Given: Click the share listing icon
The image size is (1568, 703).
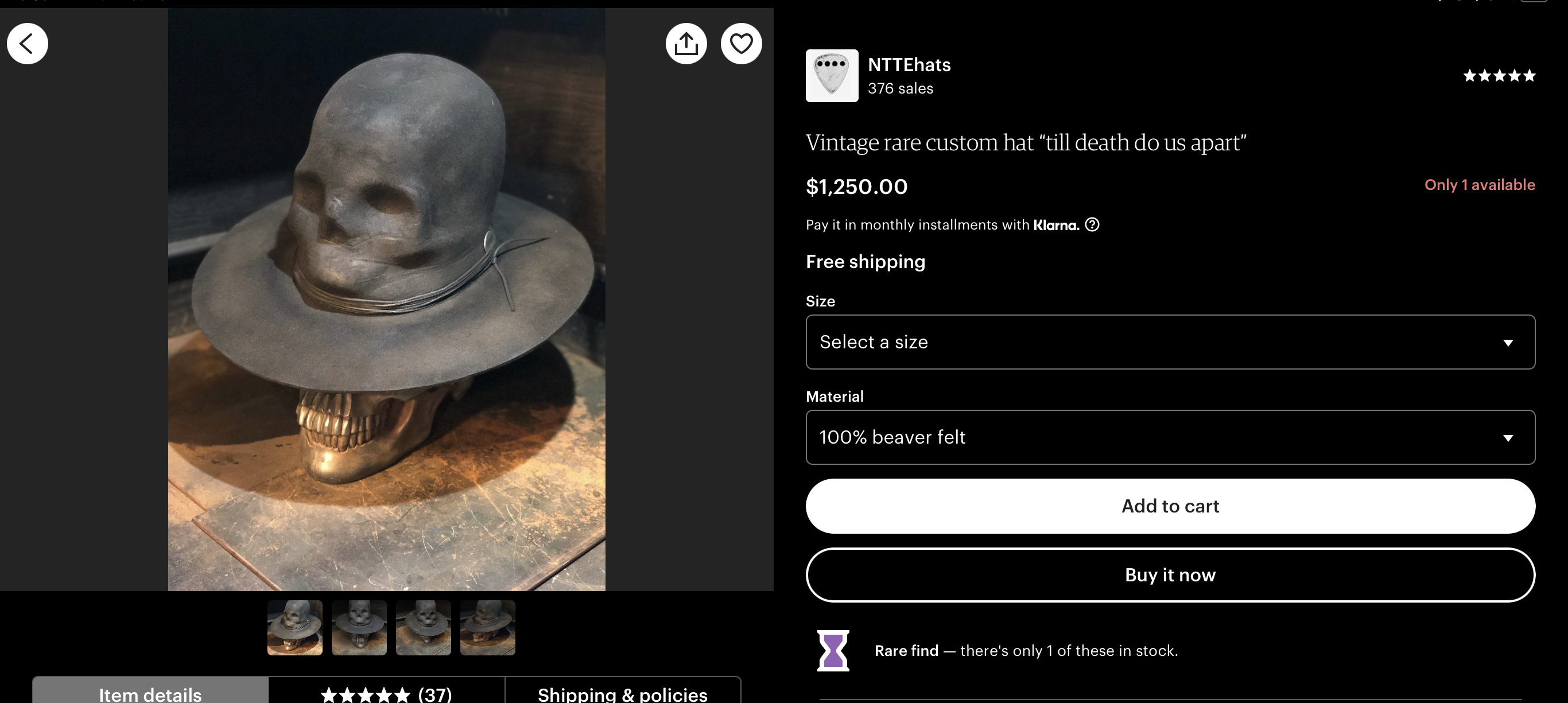Looking at the screenshot, I should [686, 44].
